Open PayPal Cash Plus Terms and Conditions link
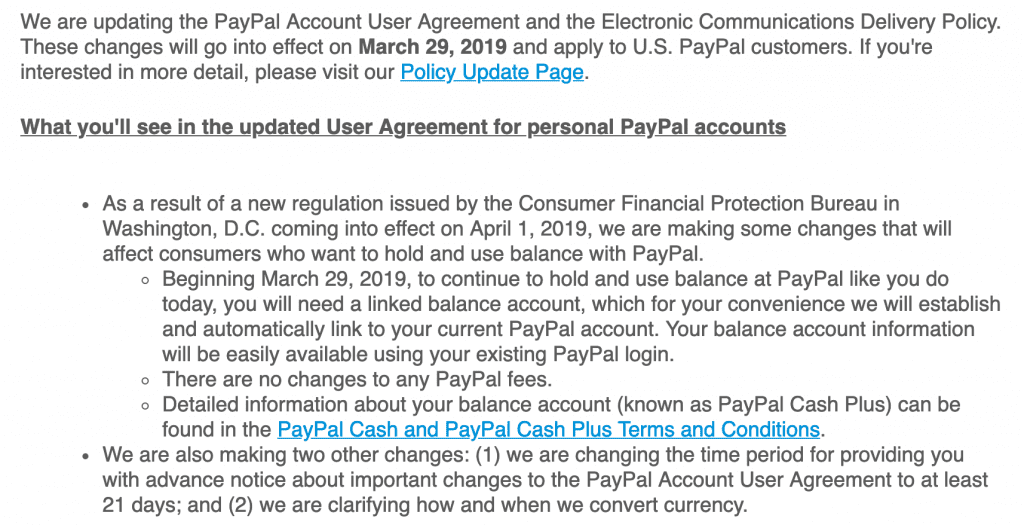This screenshot has height=531, width=1024. click(x=548, y=430)
